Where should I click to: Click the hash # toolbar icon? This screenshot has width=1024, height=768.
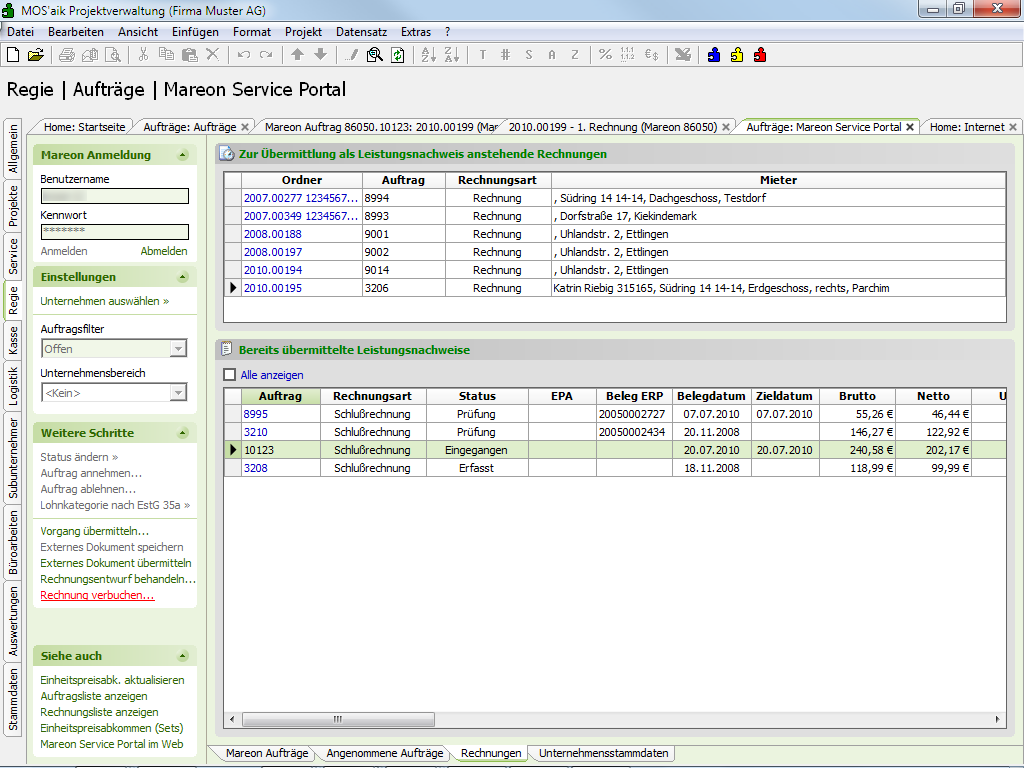[505, 55]
